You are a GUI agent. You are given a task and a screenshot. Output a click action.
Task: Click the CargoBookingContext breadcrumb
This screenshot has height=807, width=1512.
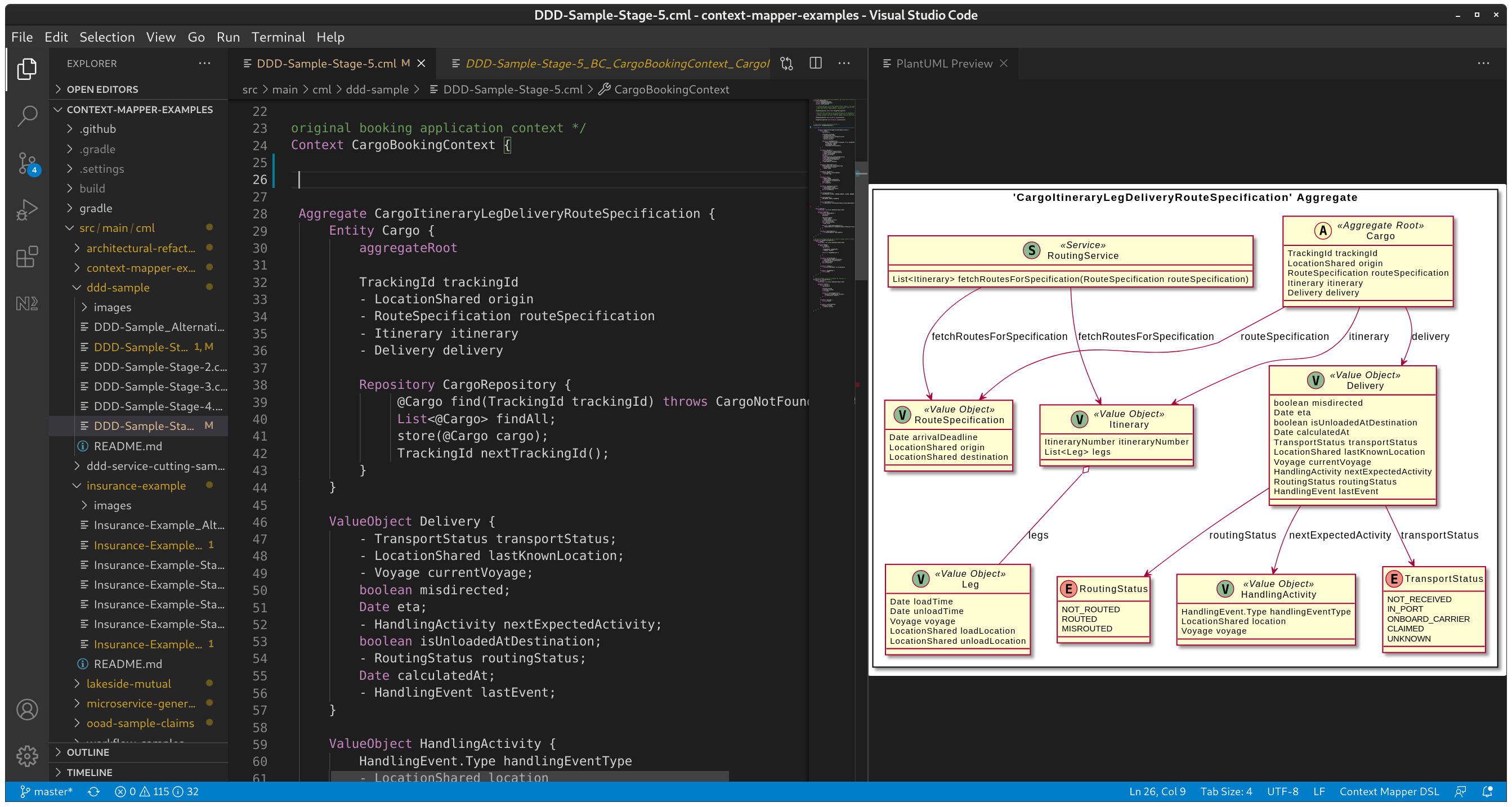click(671, 89)
